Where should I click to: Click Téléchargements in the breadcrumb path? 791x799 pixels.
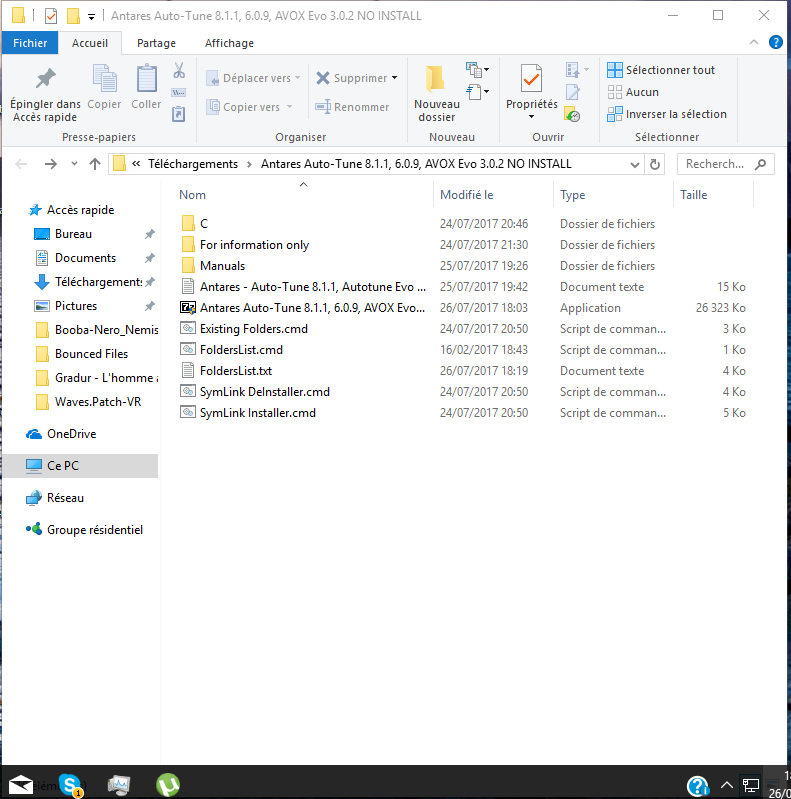coord(193,164)
